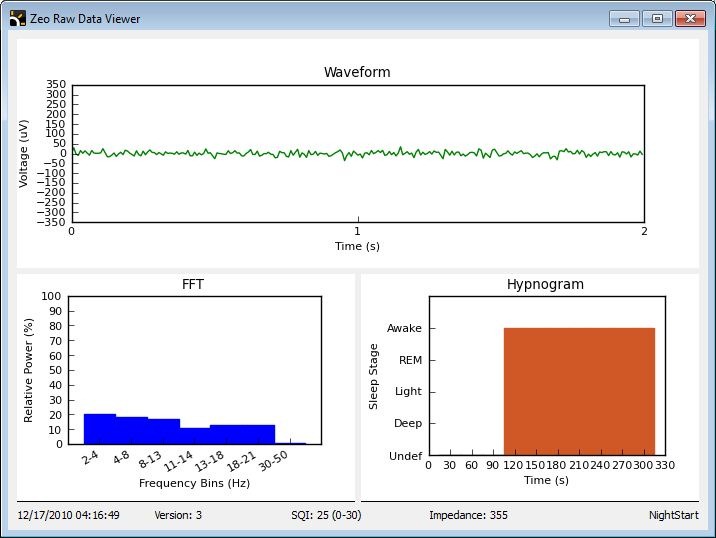Minimize the Zeo Raw Data Viewer window
The image size is (716, 538).
click(624, 19)
